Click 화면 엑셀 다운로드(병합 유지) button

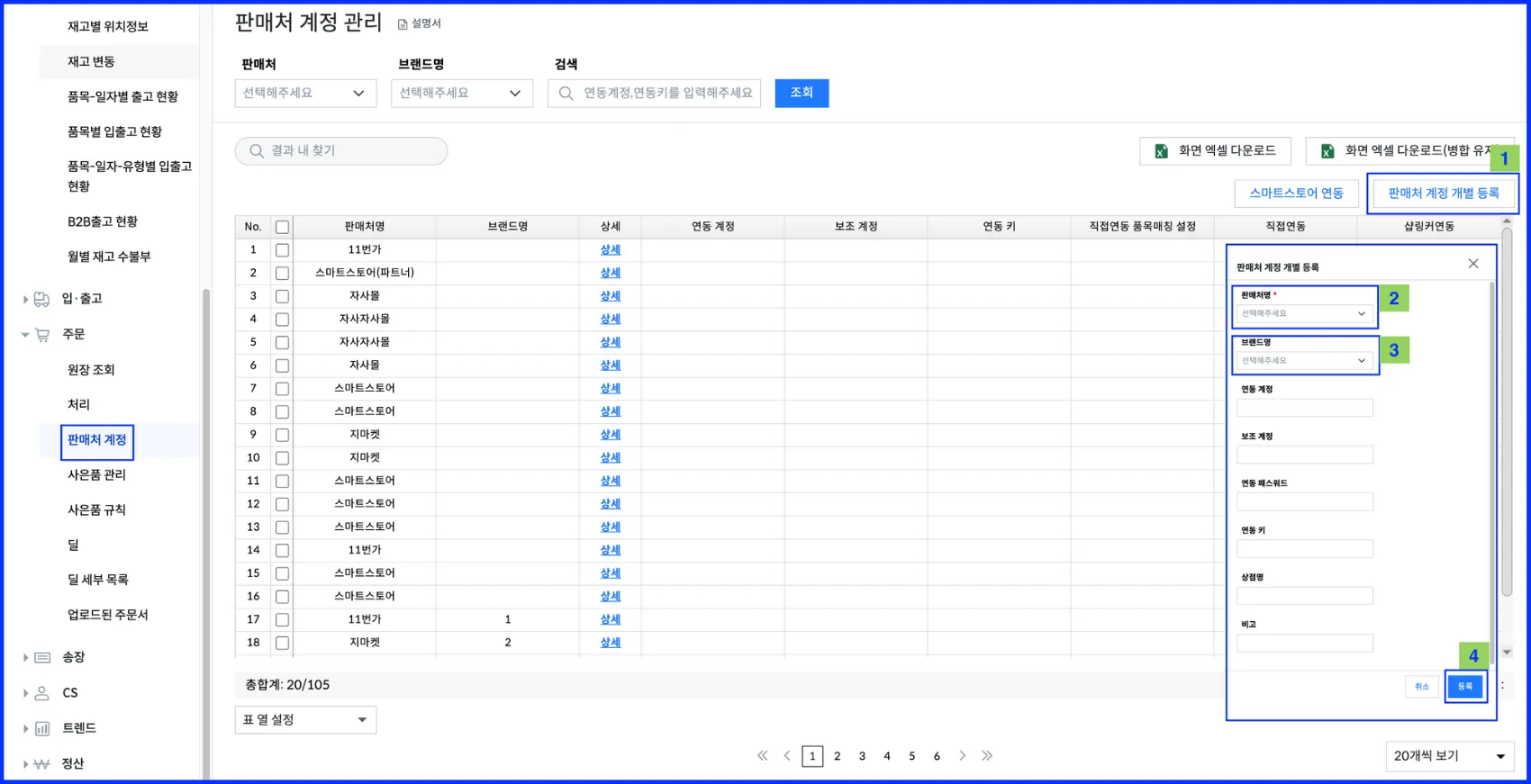1410,151
